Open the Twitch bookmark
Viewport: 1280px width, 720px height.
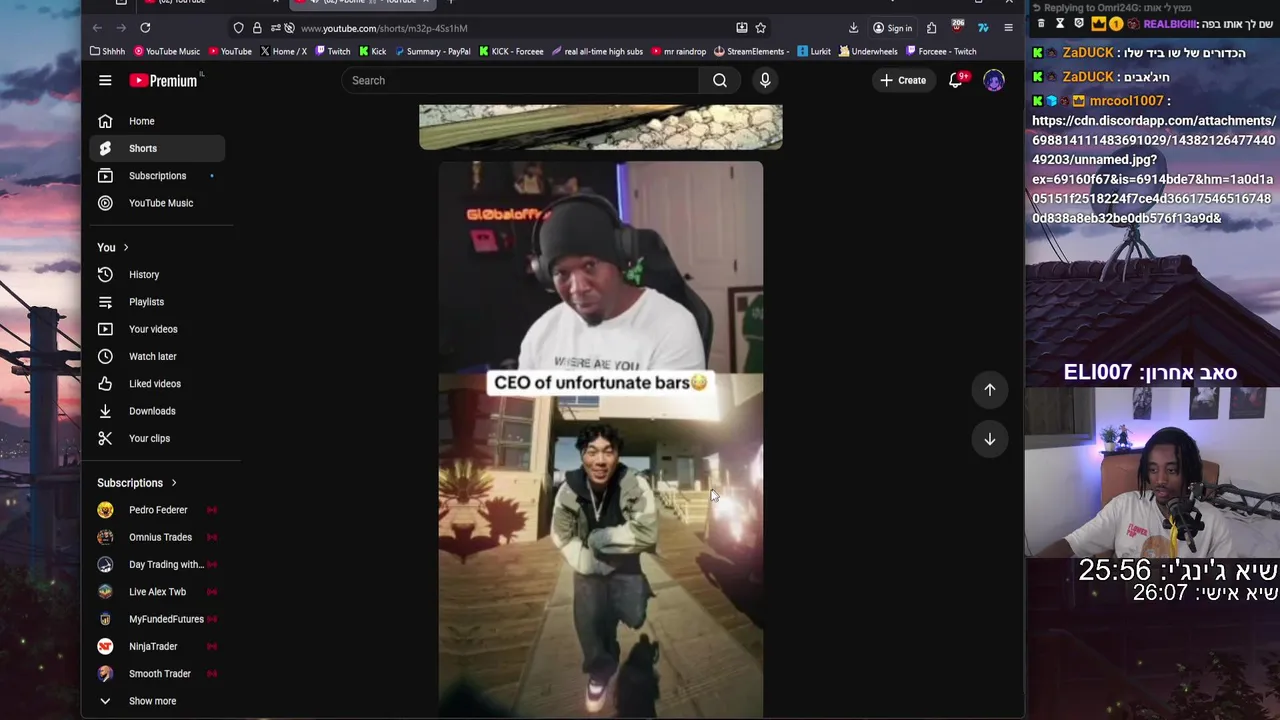332,51
